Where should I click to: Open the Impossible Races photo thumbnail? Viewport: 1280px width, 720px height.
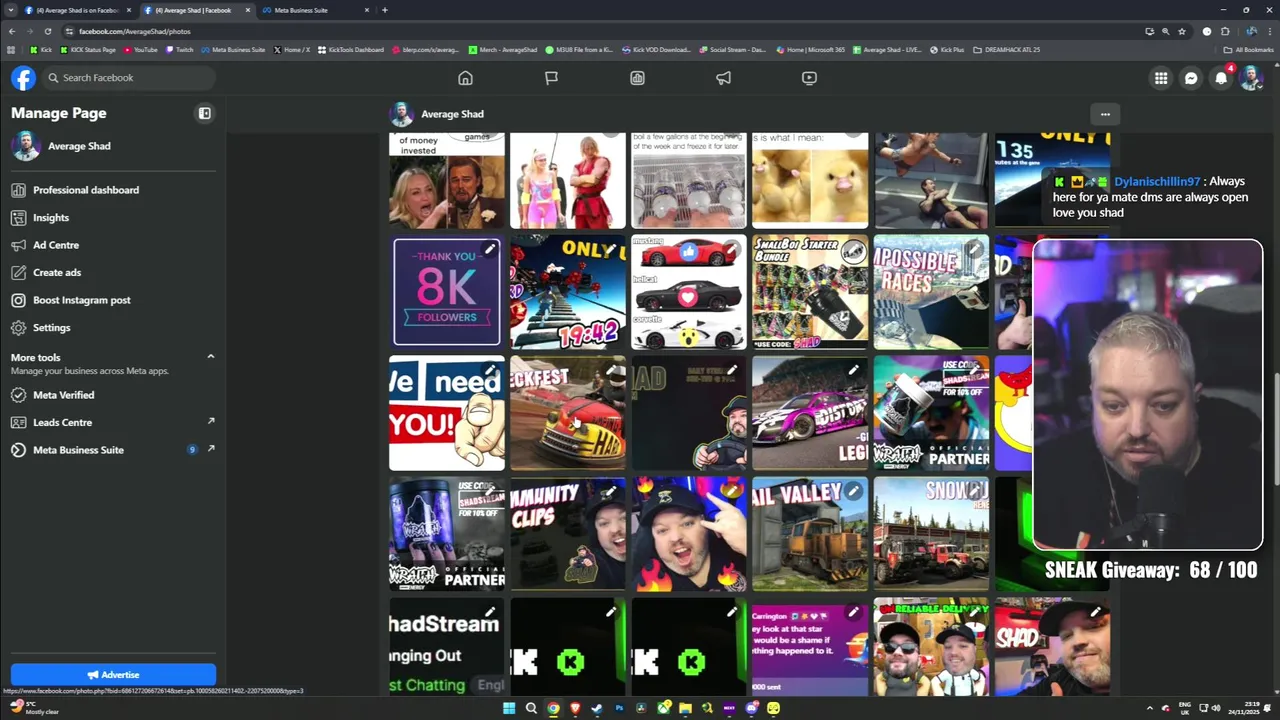931,292
